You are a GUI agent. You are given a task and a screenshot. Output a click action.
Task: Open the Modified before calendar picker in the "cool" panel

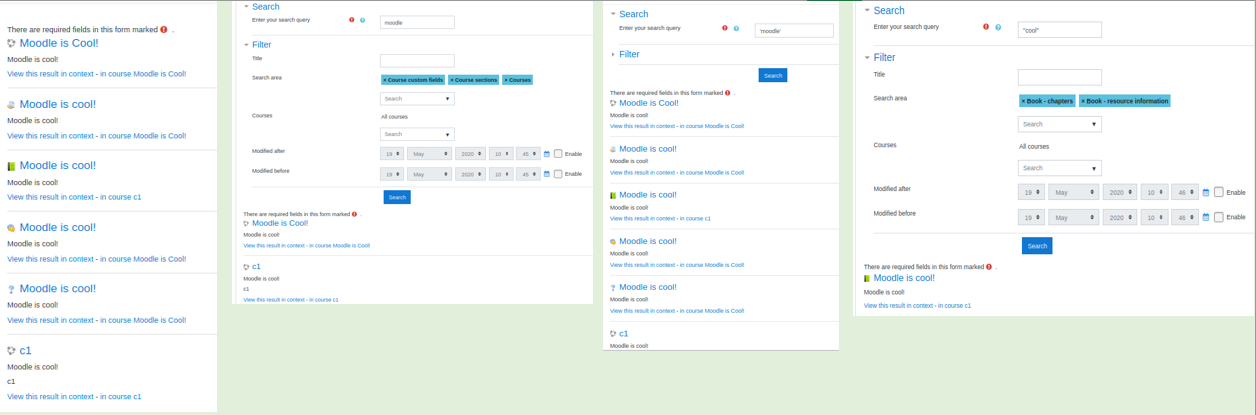[1206, 217]
